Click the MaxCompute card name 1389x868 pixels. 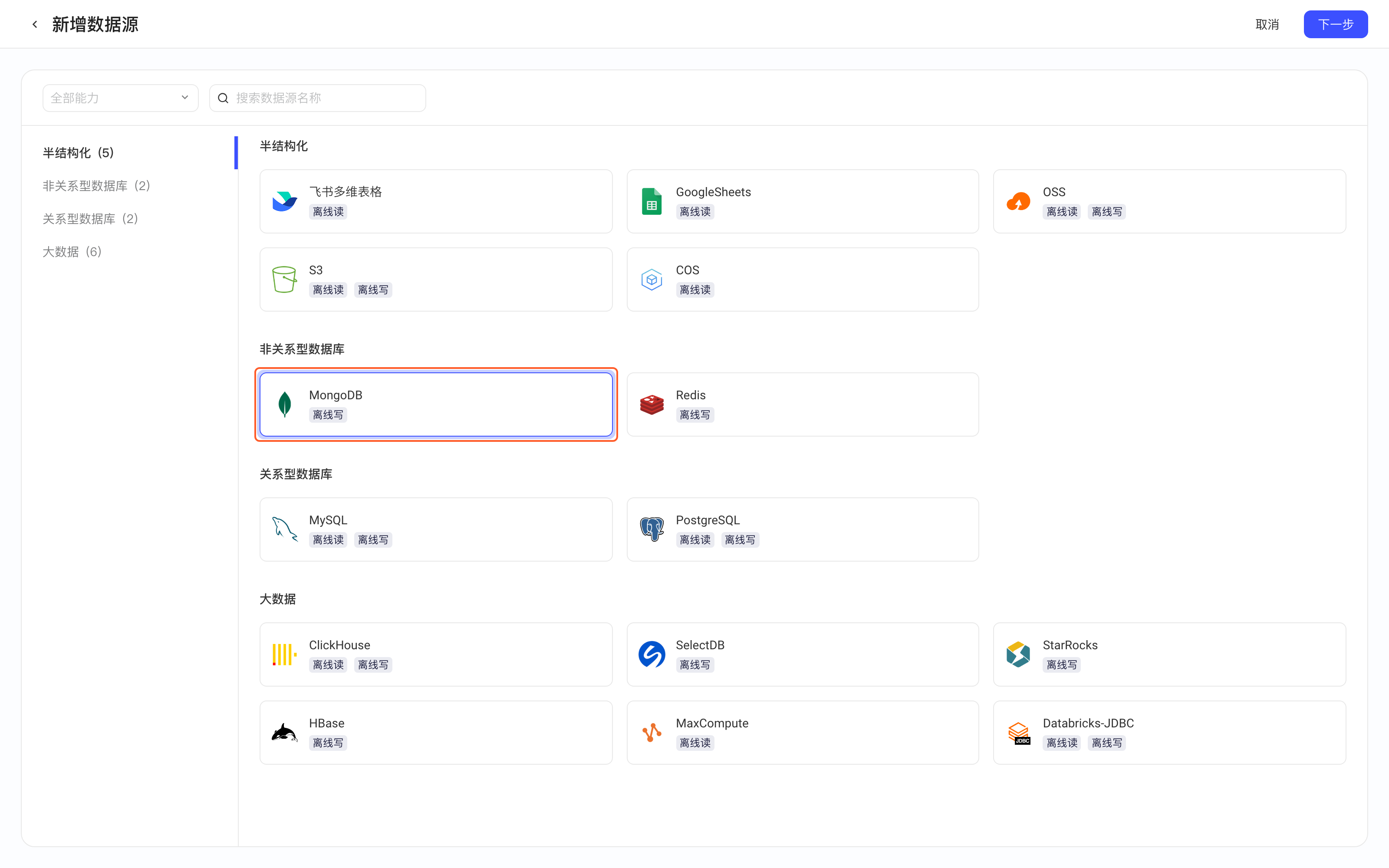712,723
